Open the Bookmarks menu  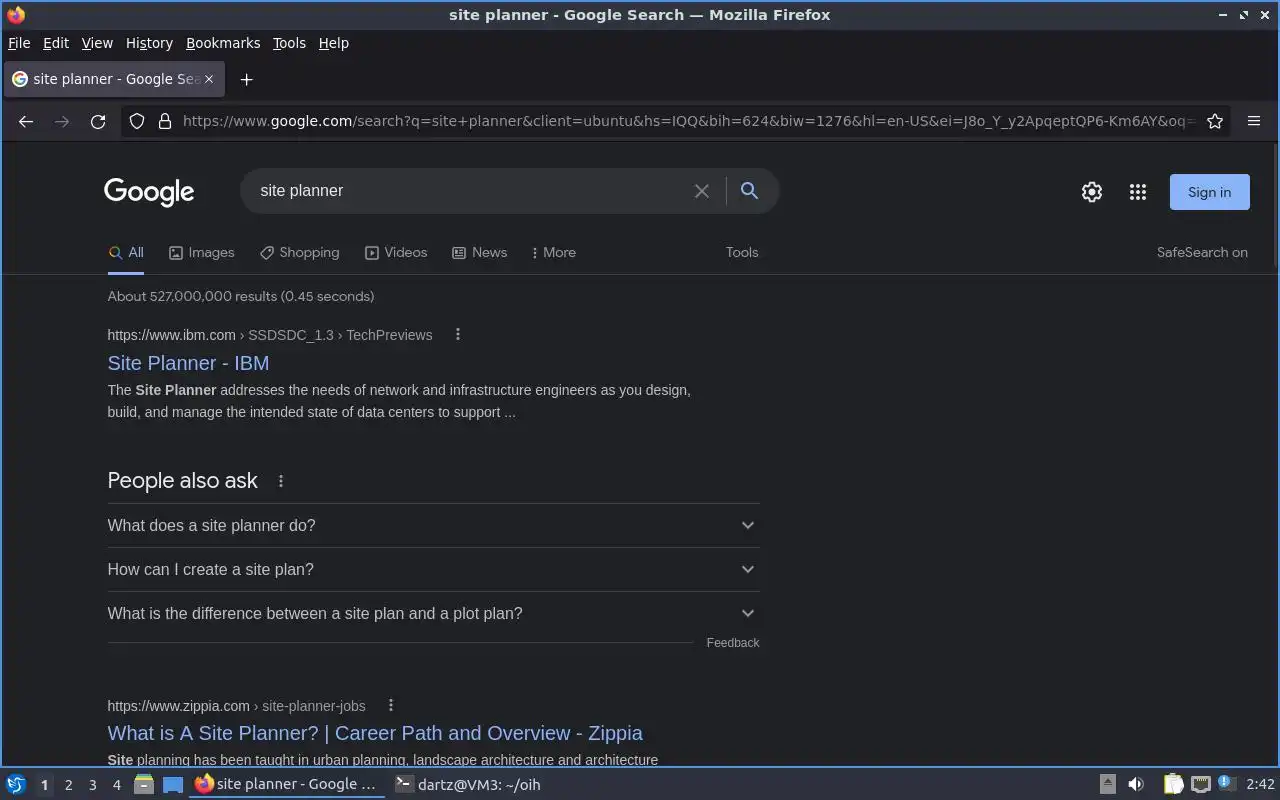coord(223,43)
